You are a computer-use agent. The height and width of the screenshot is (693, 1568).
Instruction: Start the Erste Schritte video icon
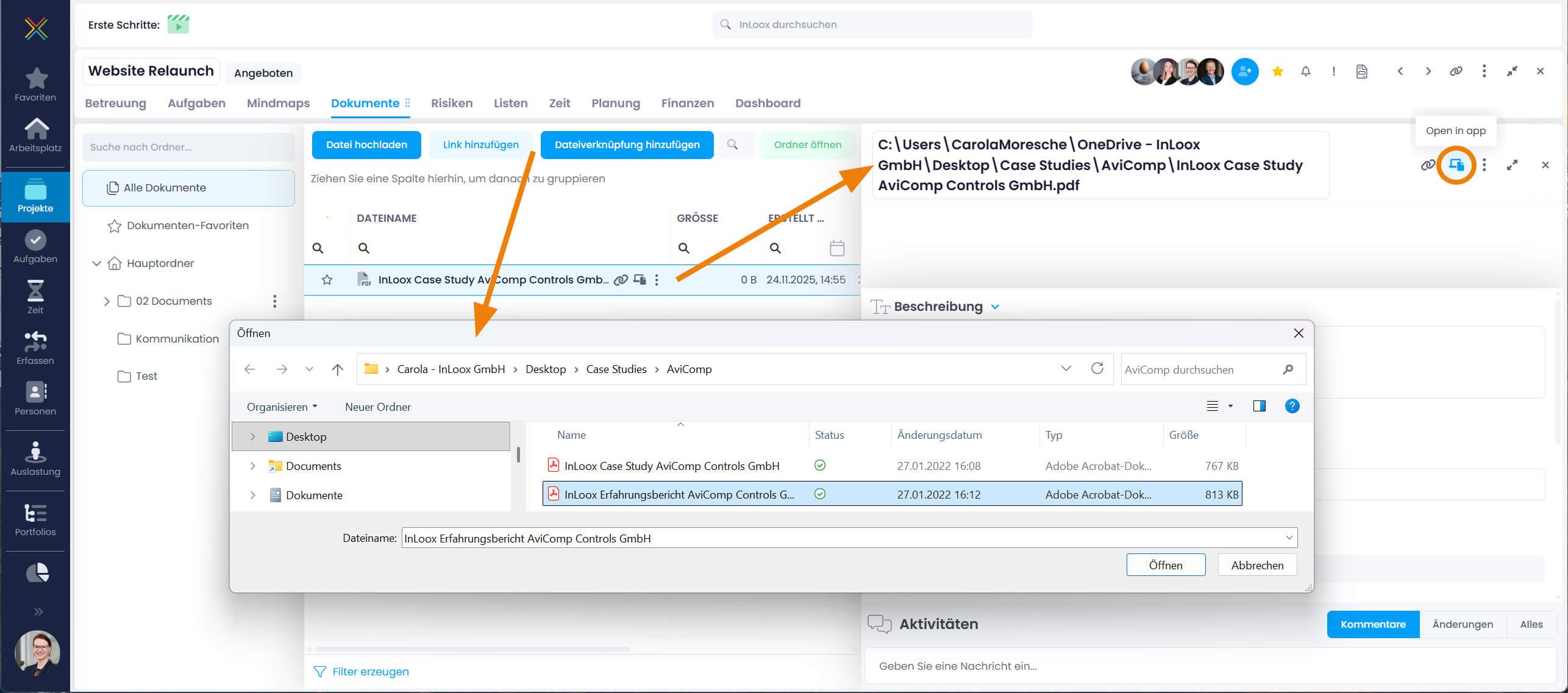coord(179,24)
